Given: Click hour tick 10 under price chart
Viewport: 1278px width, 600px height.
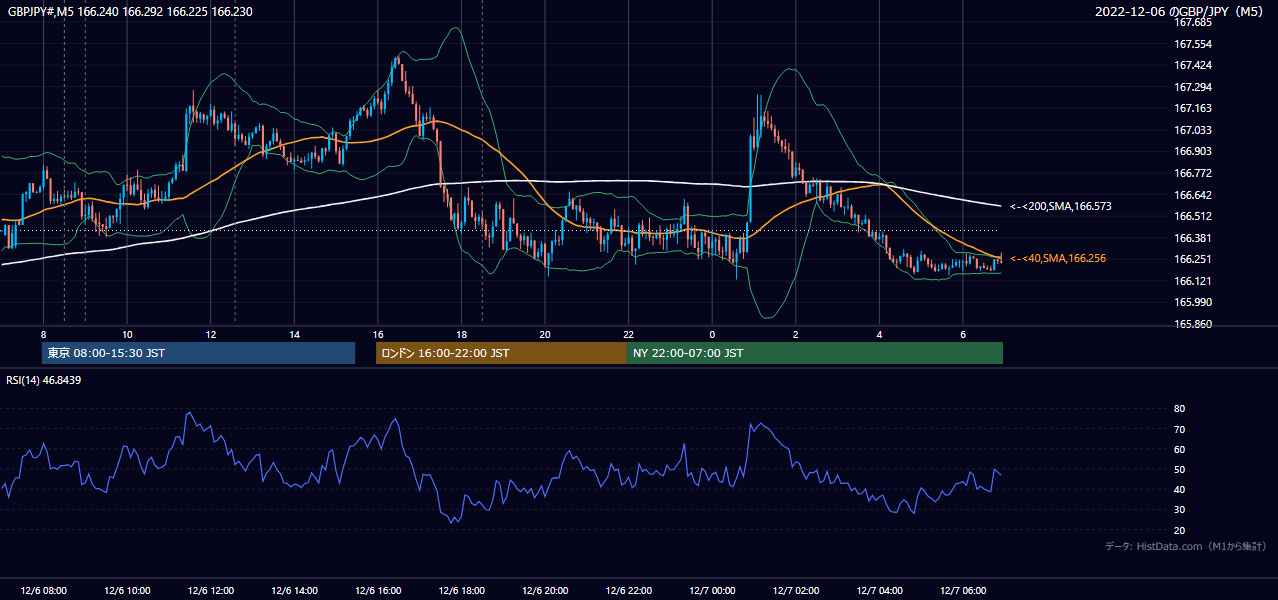Looking at the screenshot, I should click(x=127, y=333).
